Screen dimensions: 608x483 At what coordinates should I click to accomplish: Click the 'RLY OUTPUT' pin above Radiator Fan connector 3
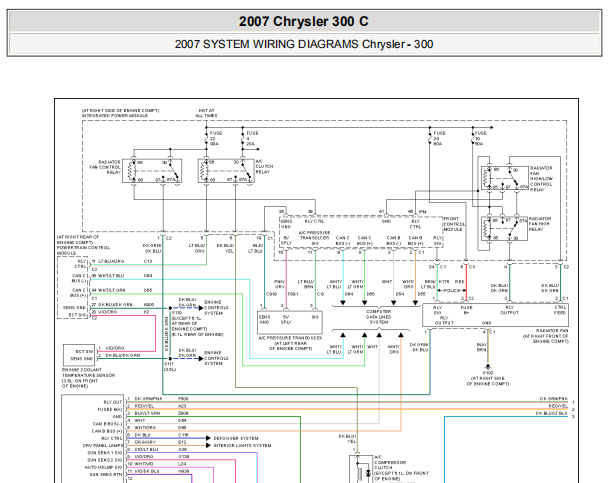[x=509, y=310]
